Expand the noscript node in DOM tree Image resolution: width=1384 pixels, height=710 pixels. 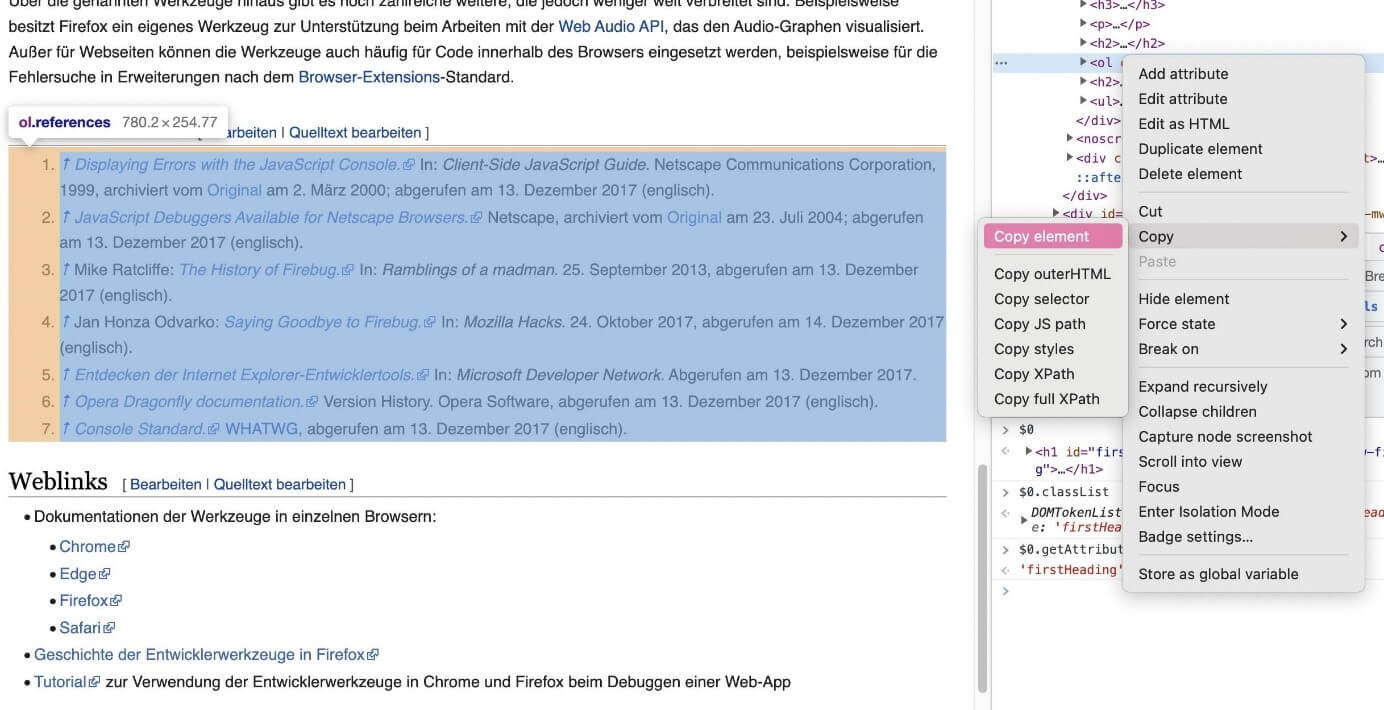[x=1071, y=139]
